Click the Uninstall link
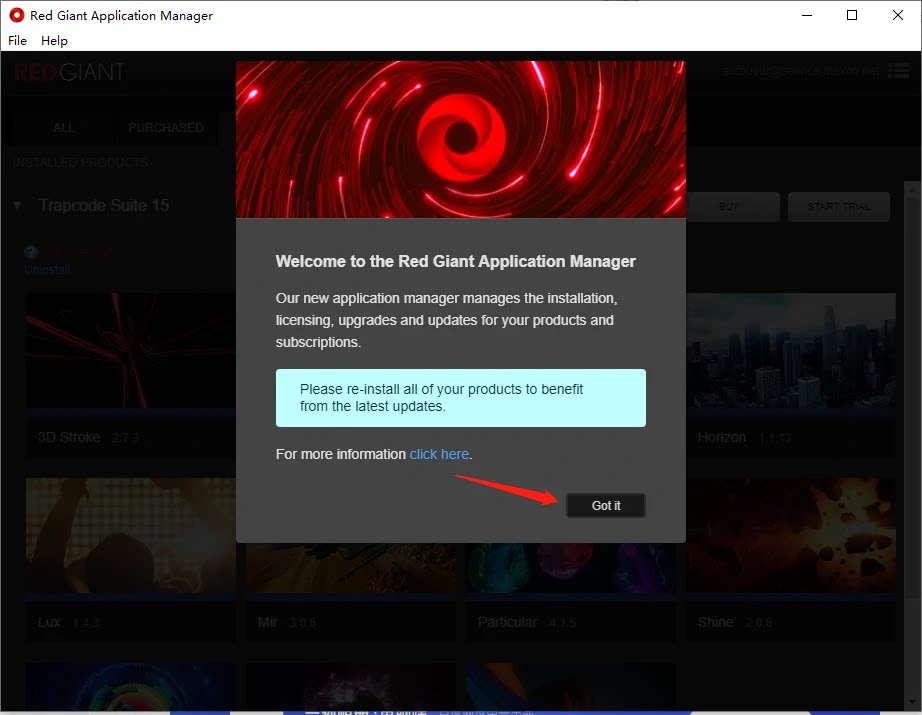The height and width of the screenshot is (715, 922). tap(47, 270)
